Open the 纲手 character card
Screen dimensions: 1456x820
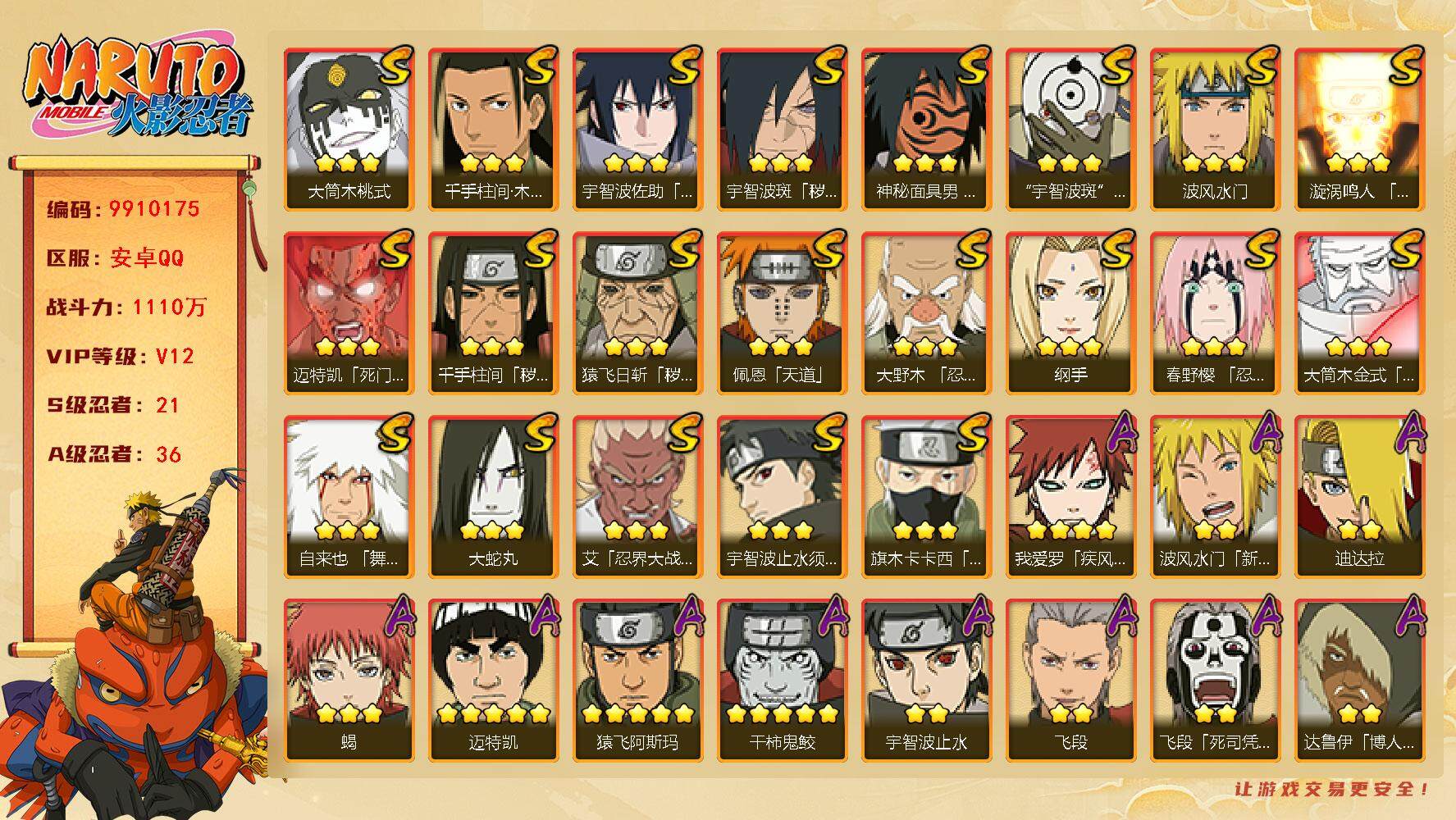(x=1070, y=313)
